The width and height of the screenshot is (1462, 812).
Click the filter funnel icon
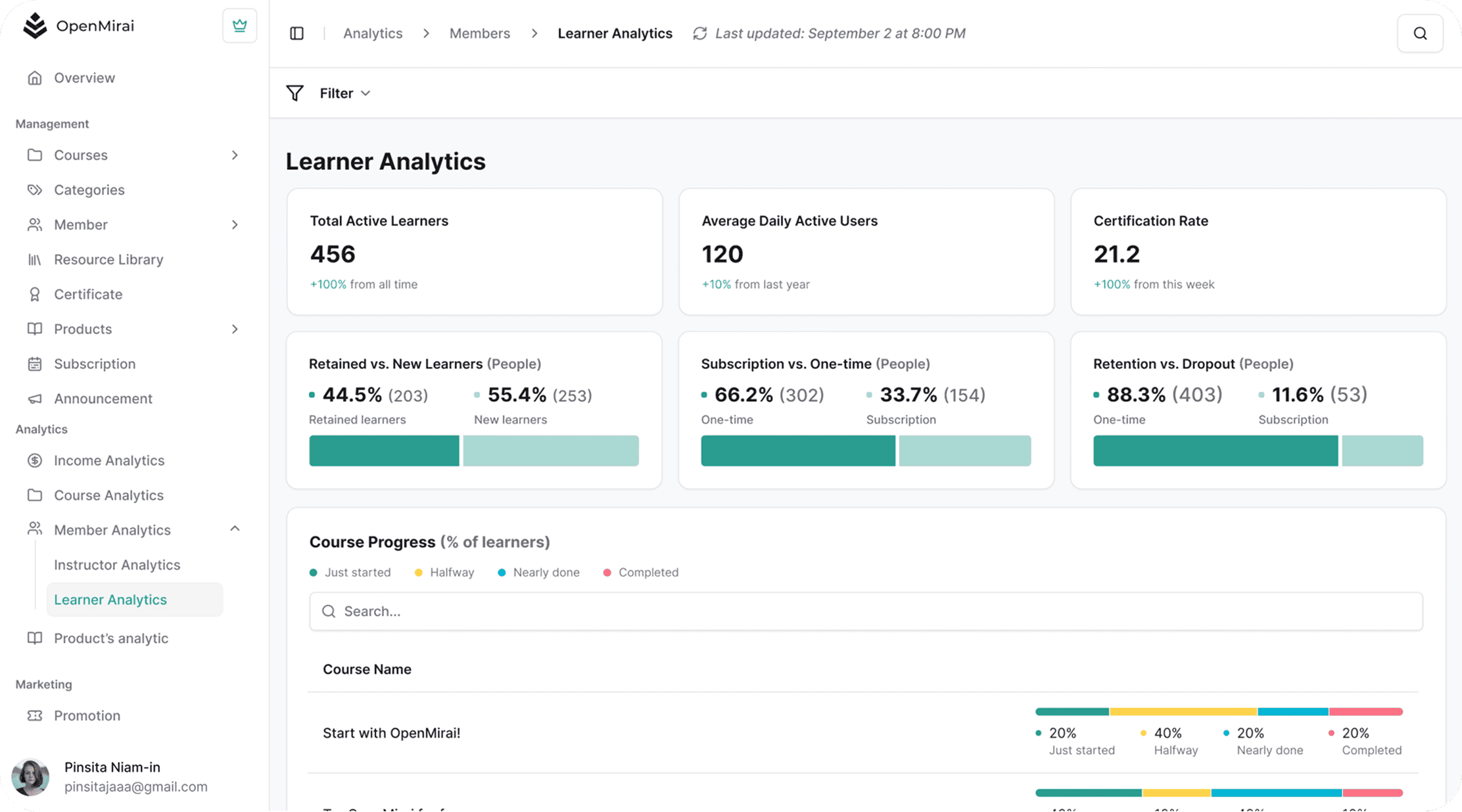pyautogui.click(x=295, y=94)
